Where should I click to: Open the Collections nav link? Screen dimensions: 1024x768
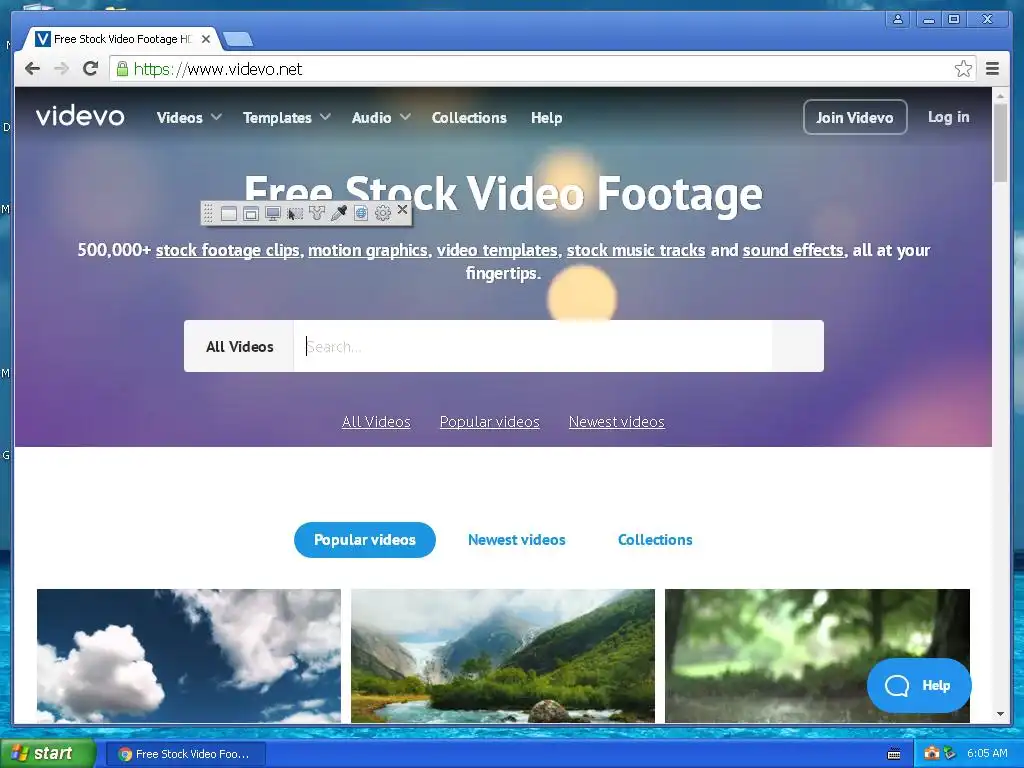(469, 118)
